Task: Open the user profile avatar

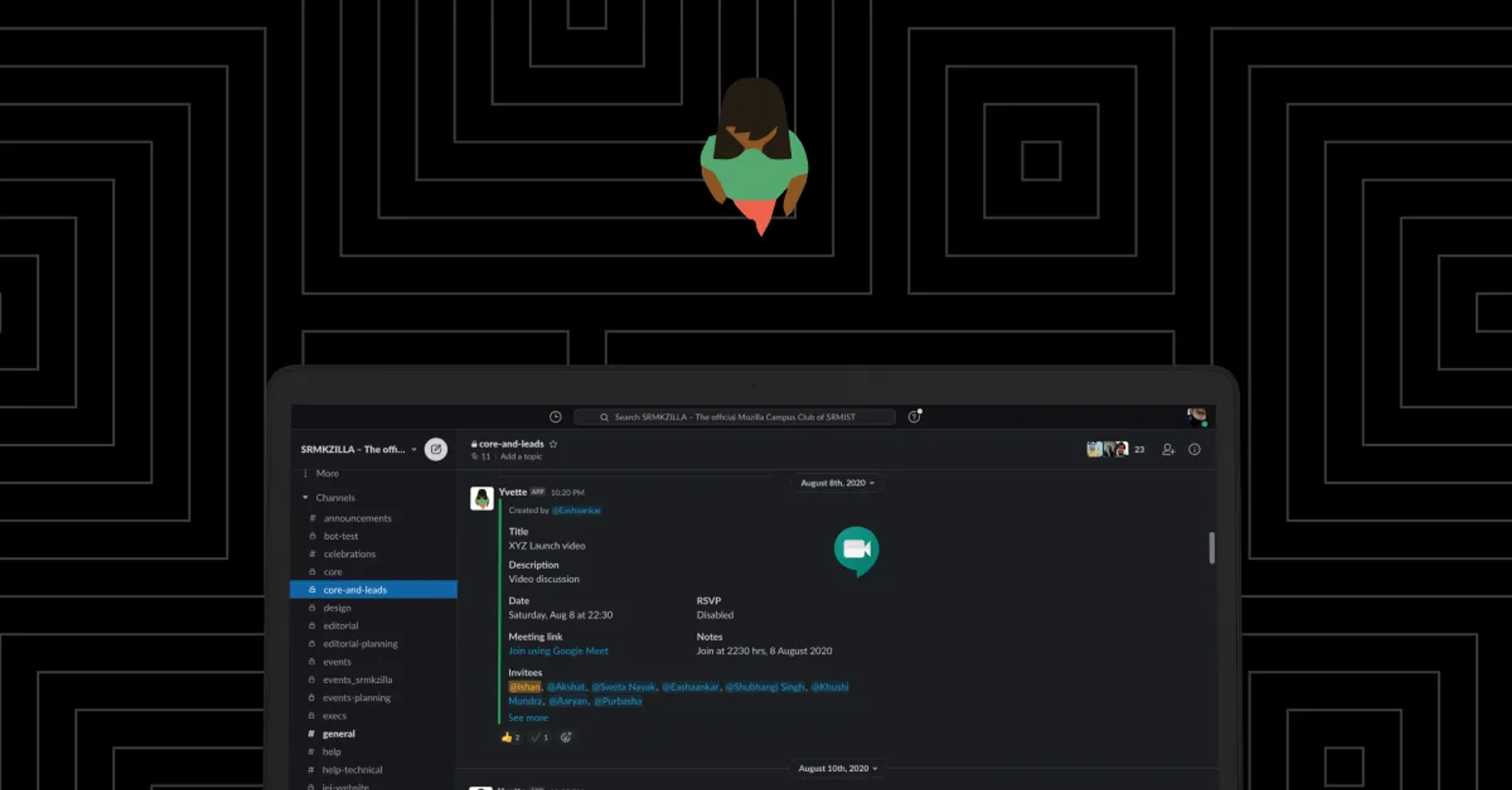Action: point(1196,417)
